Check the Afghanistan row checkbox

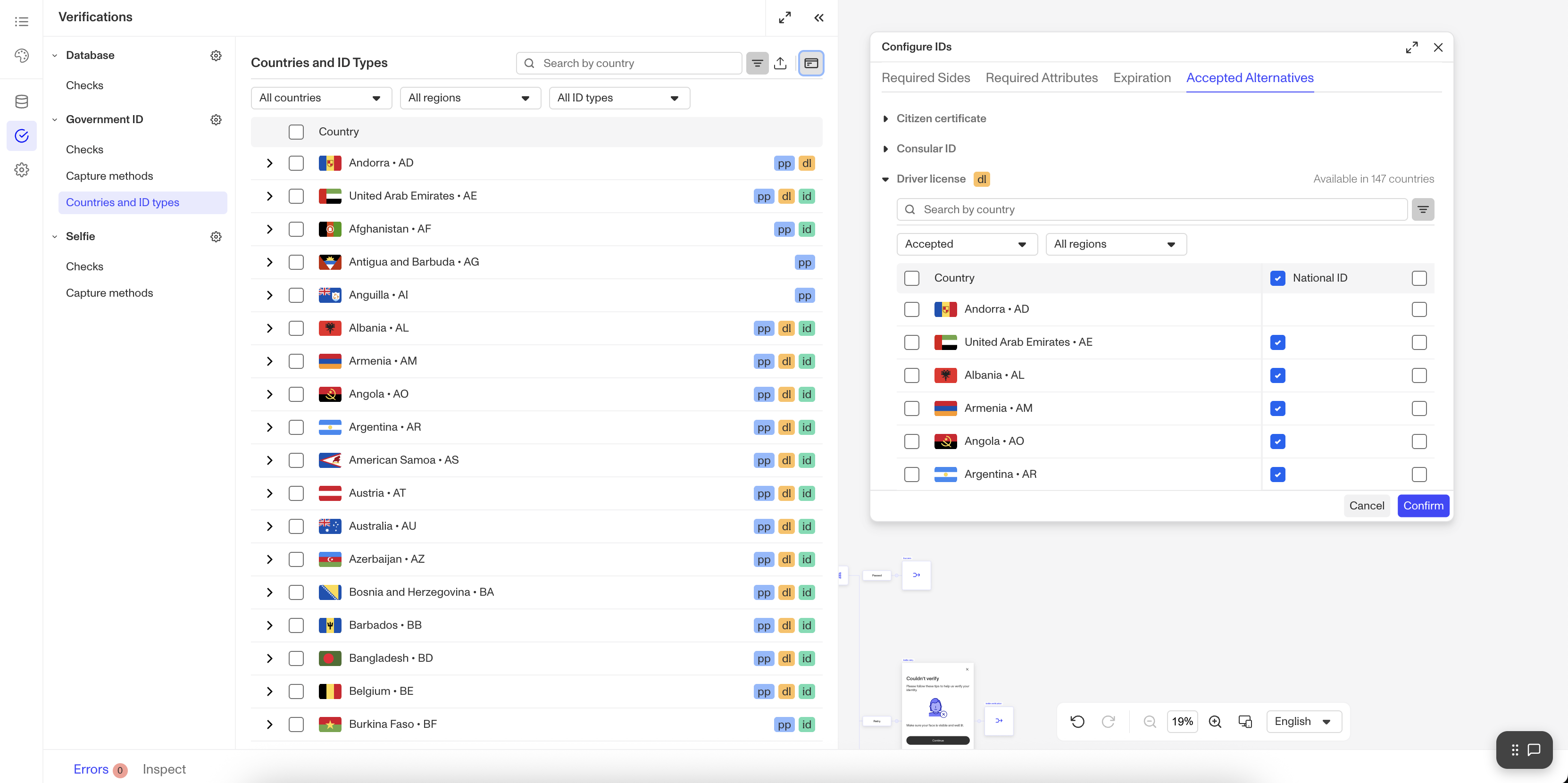point(296,230)
